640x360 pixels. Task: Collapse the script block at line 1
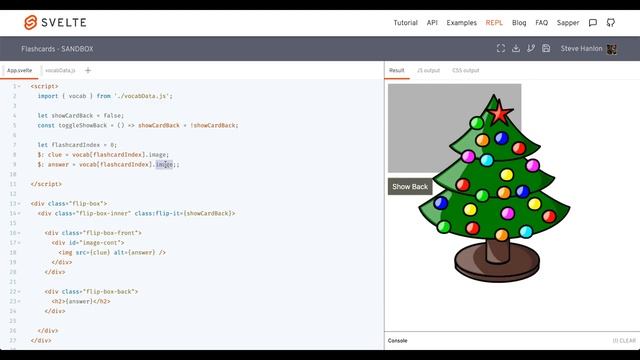[19, 87]
